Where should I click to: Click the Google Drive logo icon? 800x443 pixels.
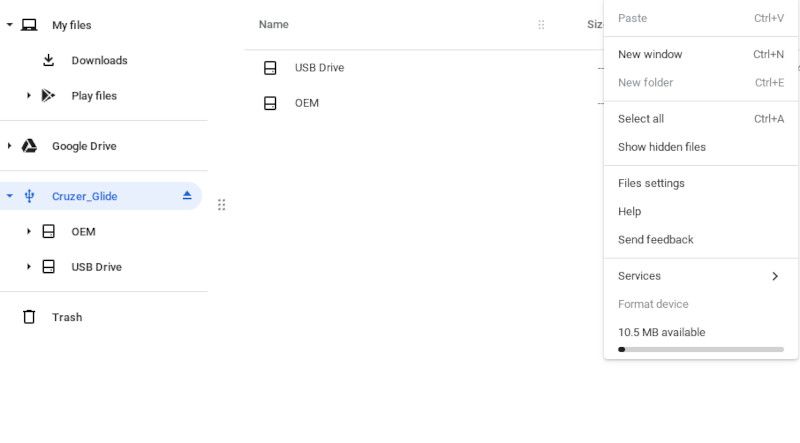click(30, 146)
